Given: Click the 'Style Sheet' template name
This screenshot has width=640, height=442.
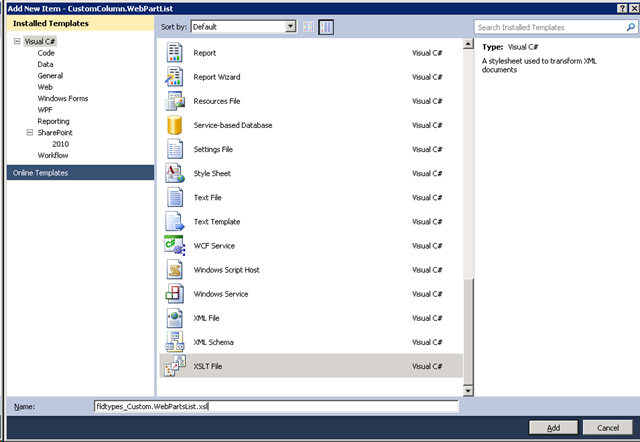Looking at the screenshot, I should pyautogui.click(x=212, y=173).
